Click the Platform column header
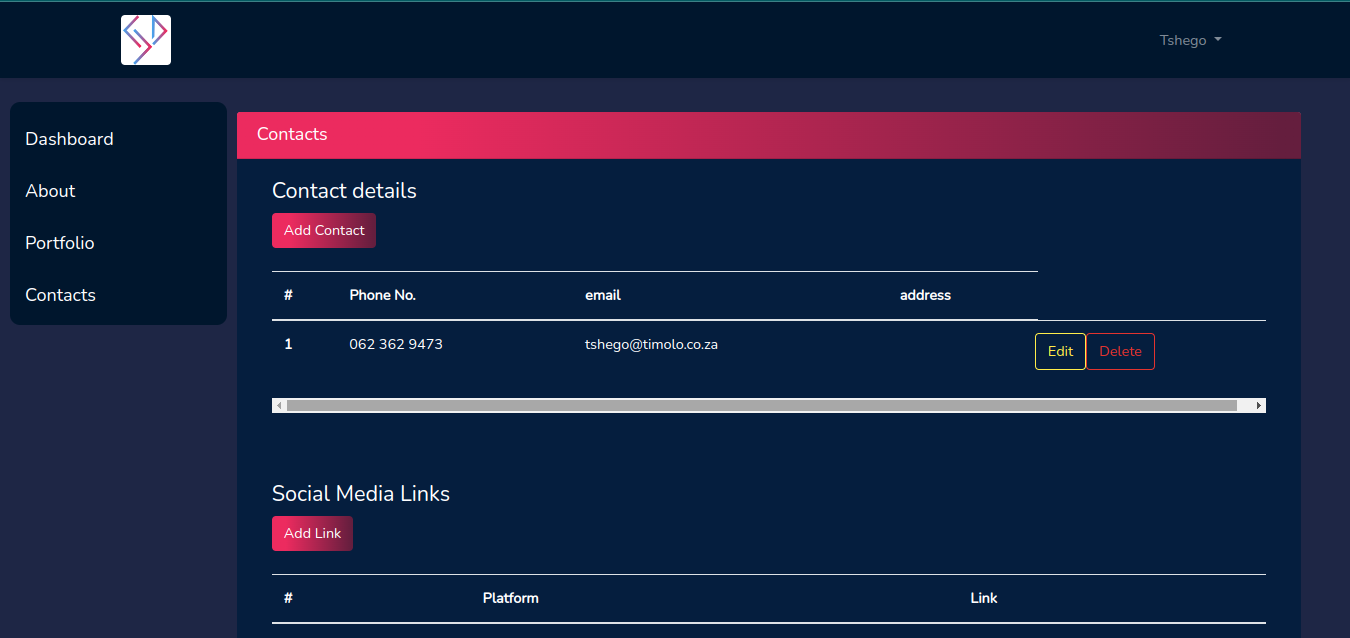This screenshot has width=1350, height=638. pos(510,598)
